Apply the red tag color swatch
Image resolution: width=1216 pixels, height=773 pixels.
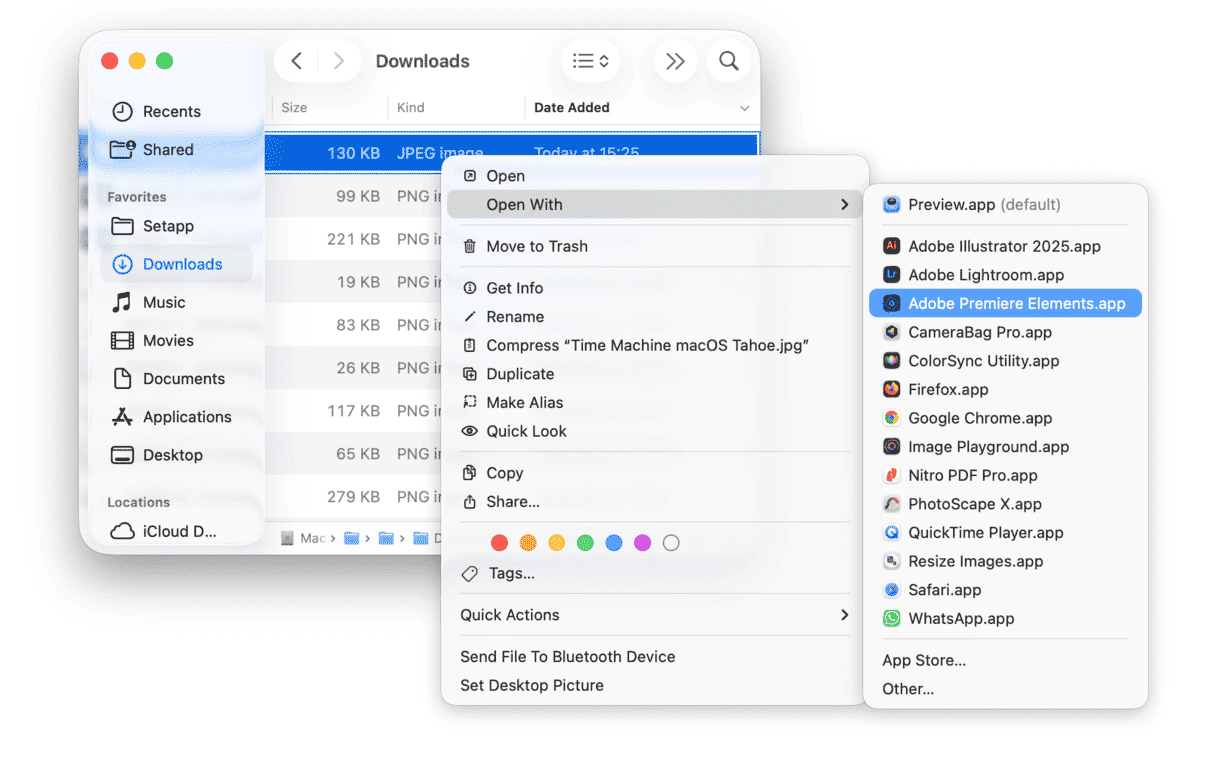(x=499, y=542)
